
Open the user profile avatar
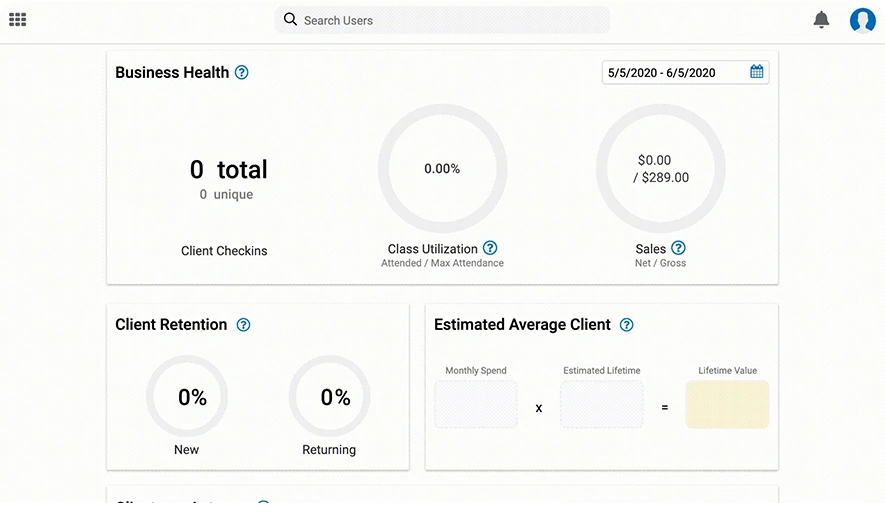point(862,20)
